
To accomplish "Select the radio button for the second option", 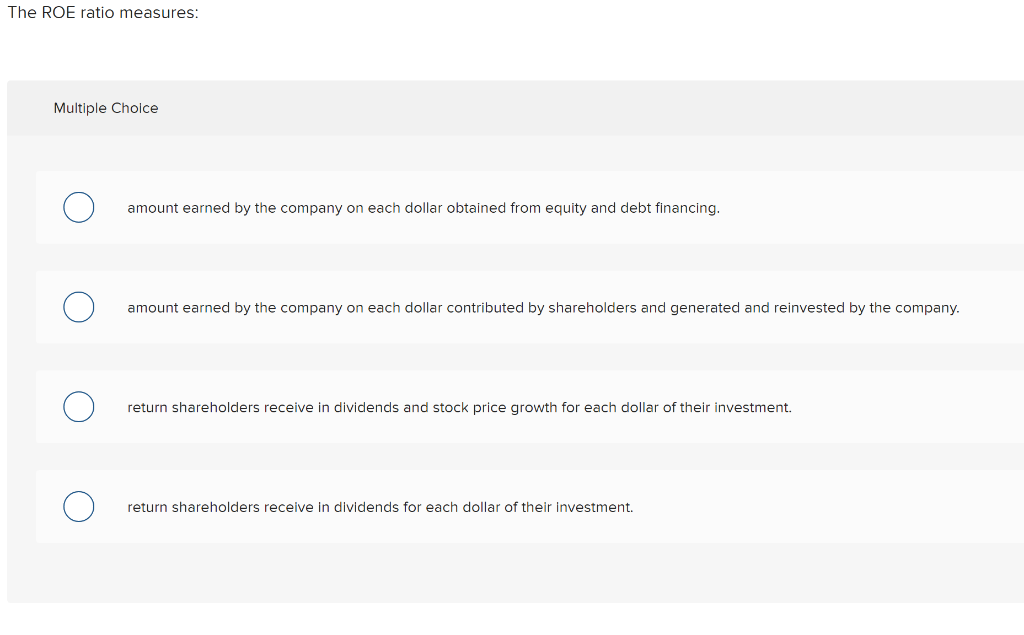I will (x=79, y=307).
